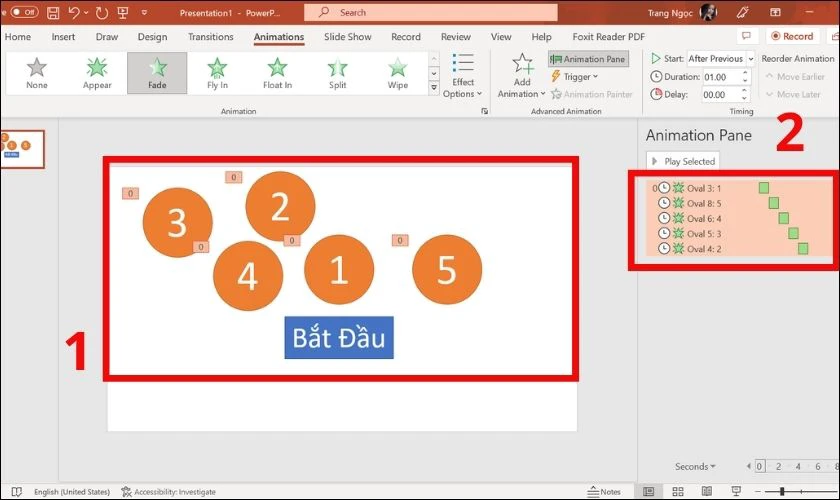Open the Record tab
The width and height of the screenshot is (840, 500).
[x=406, y=36]
